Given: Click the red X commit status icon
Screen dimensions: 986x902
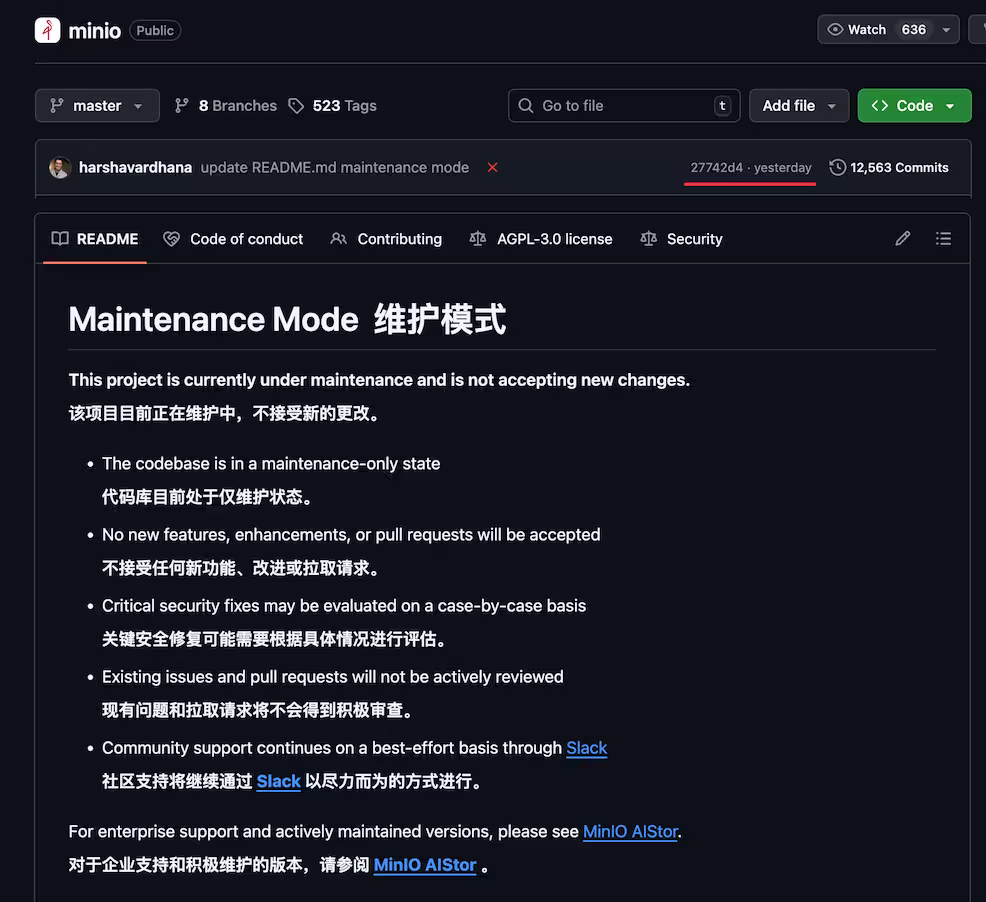Looking at the screenshot, I should click(x=492, y=168).
